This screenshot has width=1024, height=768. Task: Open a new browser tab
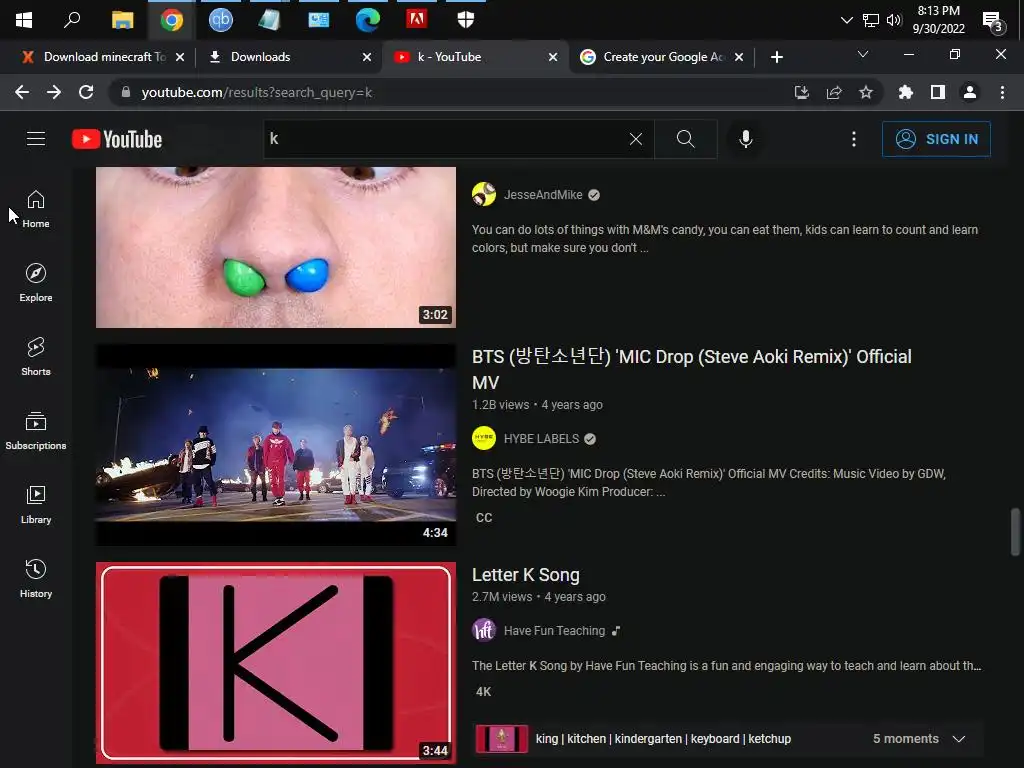click(776, 57)
